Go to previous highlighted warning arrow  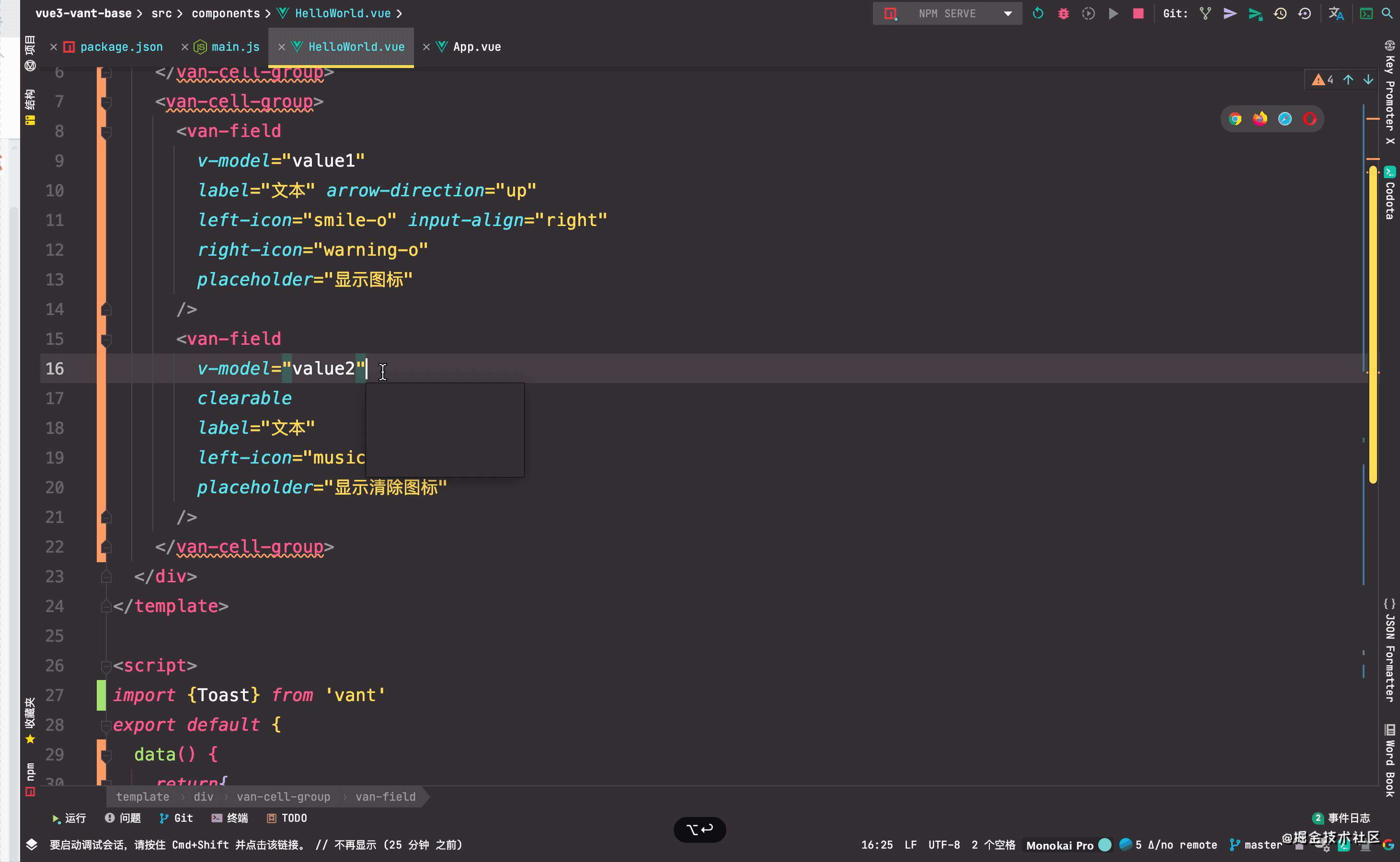[1348, 80]
